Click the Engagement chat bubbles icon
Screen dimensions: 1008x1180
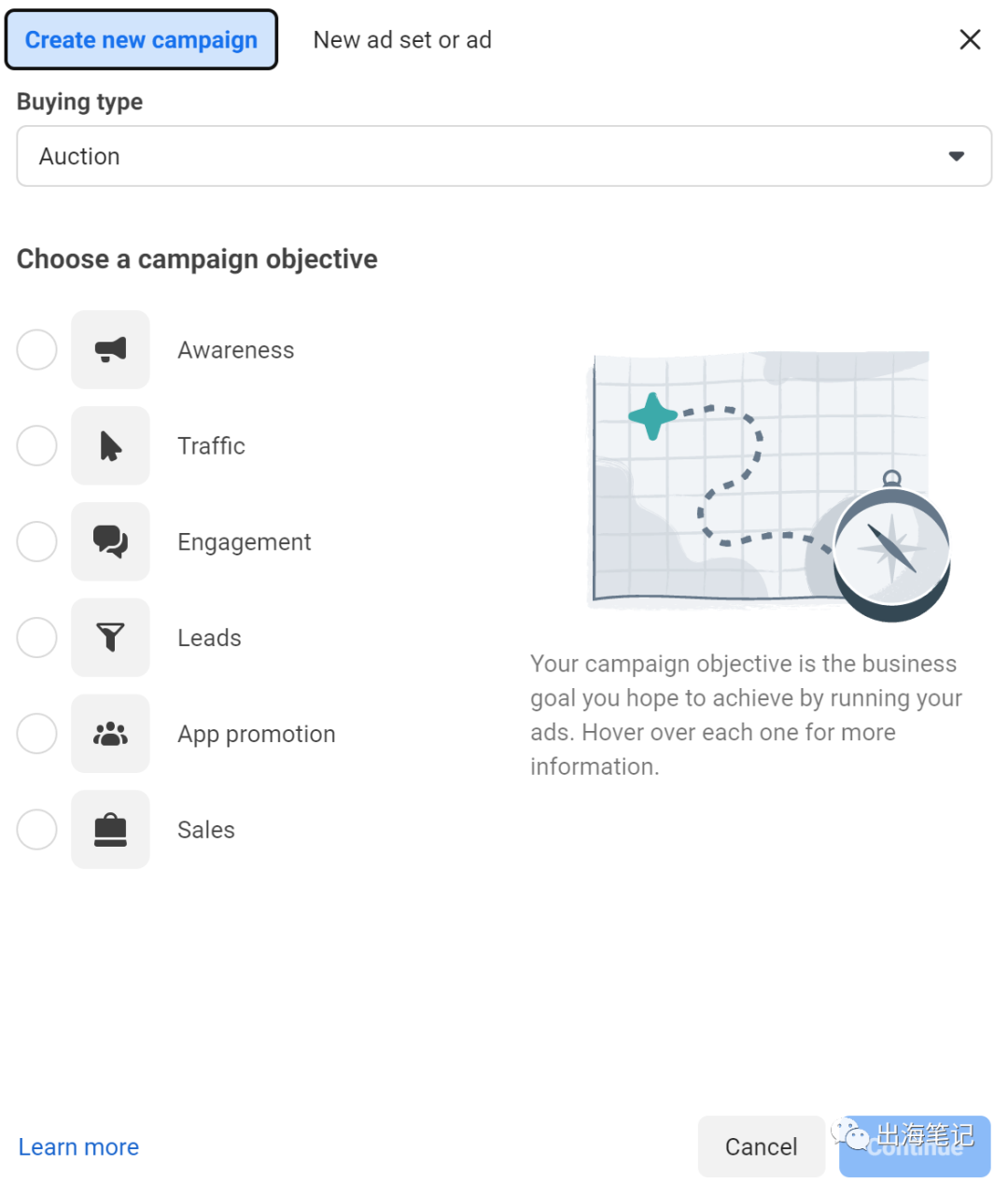[x=110, y=541]
